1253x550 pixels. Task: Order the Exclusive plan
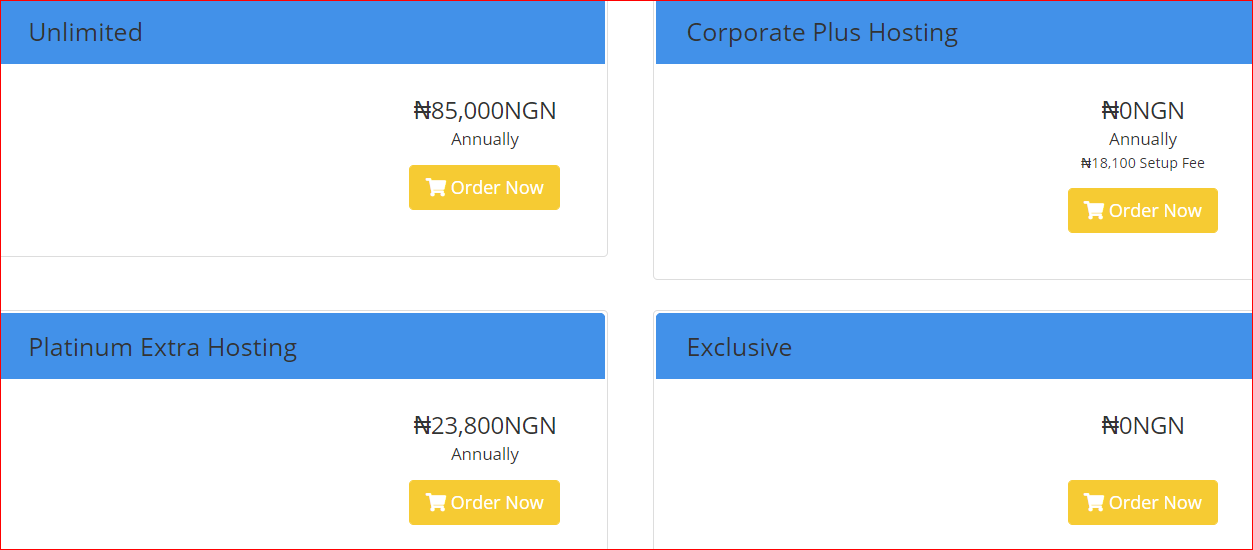pos(1142,503)
